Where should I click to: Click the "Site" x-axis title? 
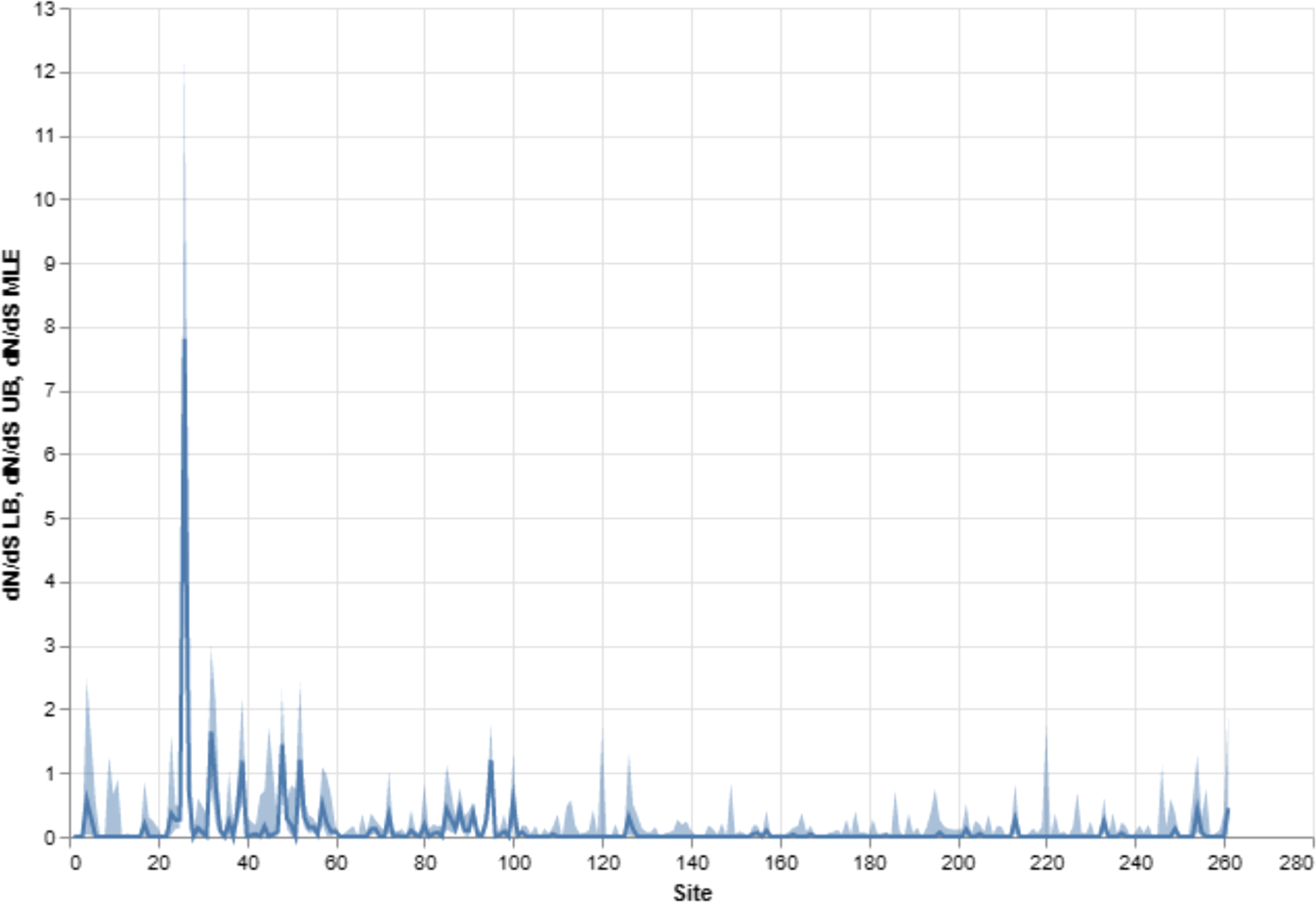(x=693, y=891)
